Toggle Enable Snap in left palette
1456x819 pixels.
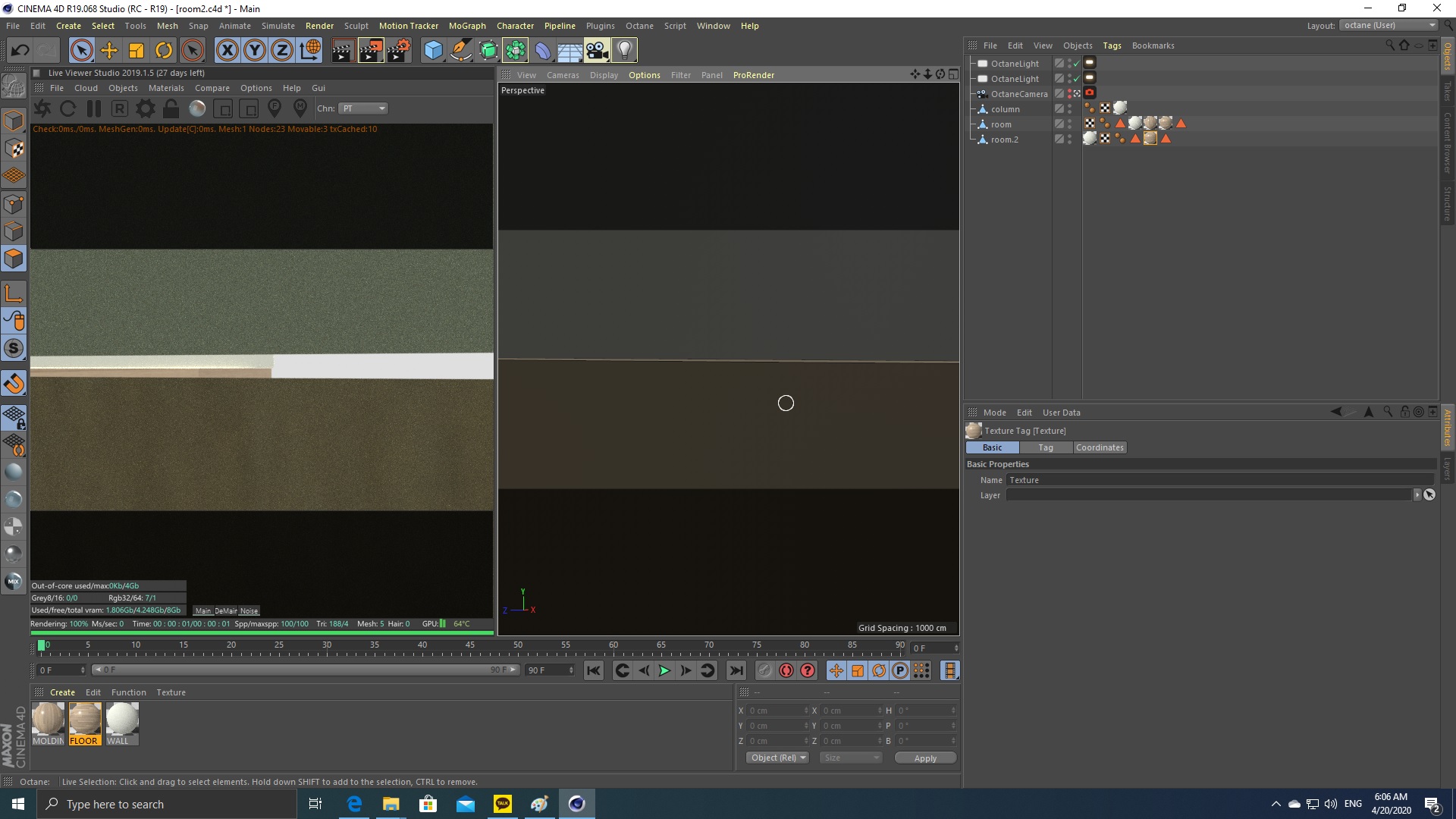14,383
